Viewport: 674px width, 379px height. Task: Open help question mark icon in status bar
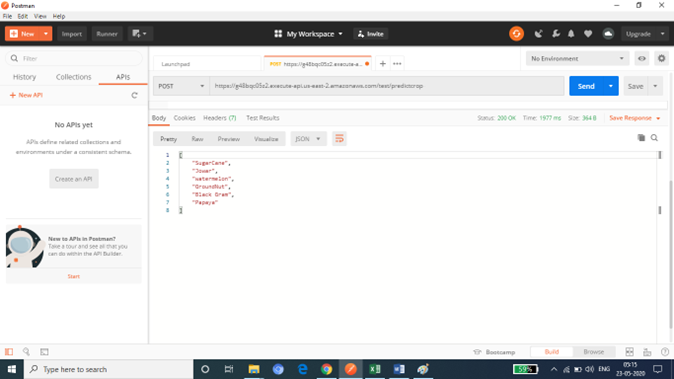(665, 352)
